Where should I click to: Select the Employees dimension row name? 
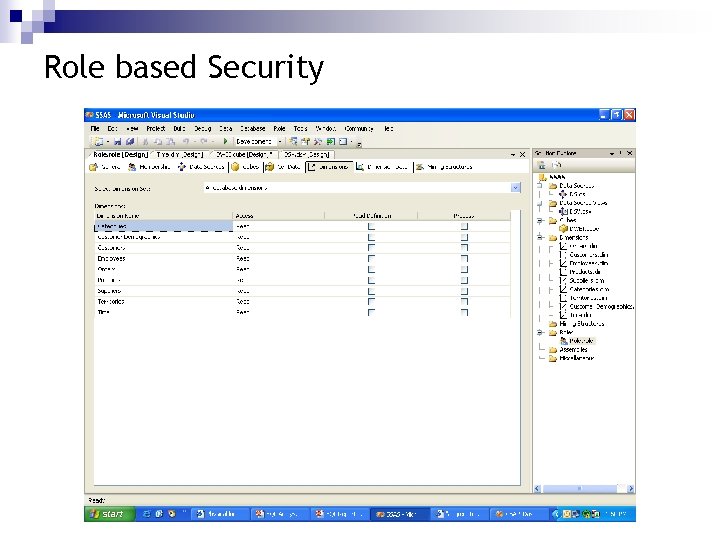click(x=112, y=259)
